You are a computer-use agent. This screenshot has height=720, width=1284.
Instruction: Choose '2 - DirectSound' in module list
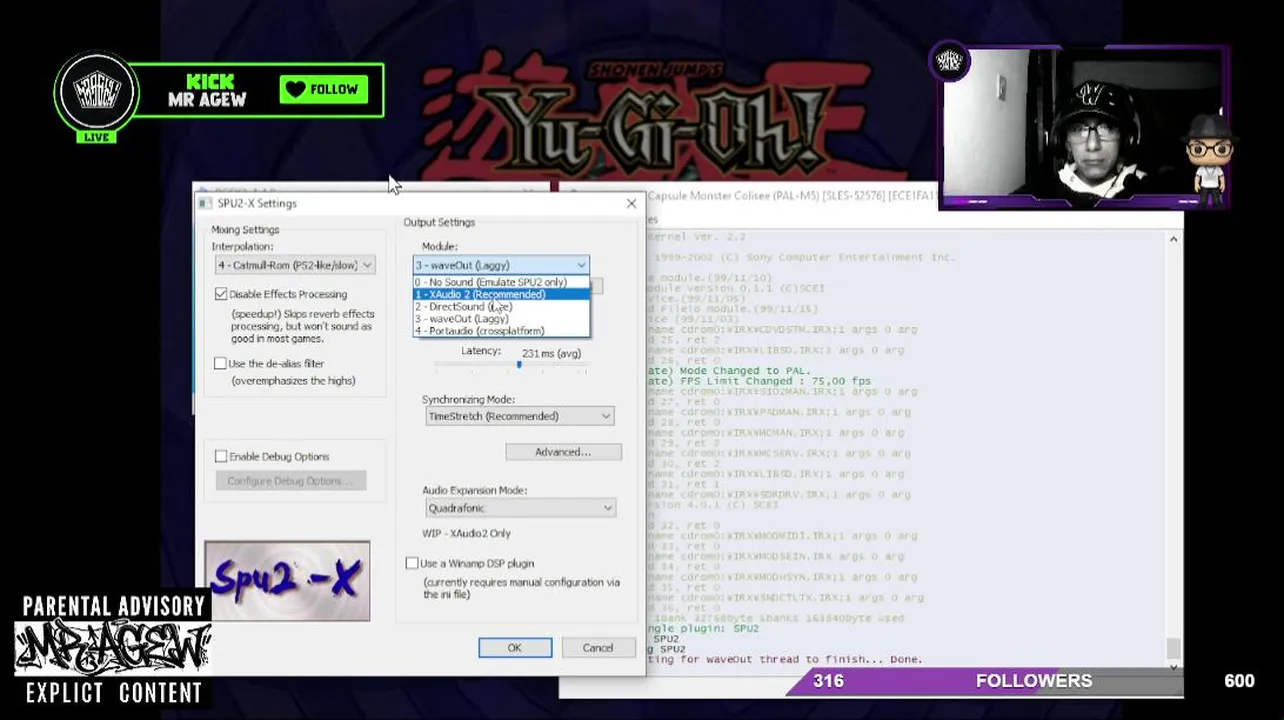pos(501,306)
